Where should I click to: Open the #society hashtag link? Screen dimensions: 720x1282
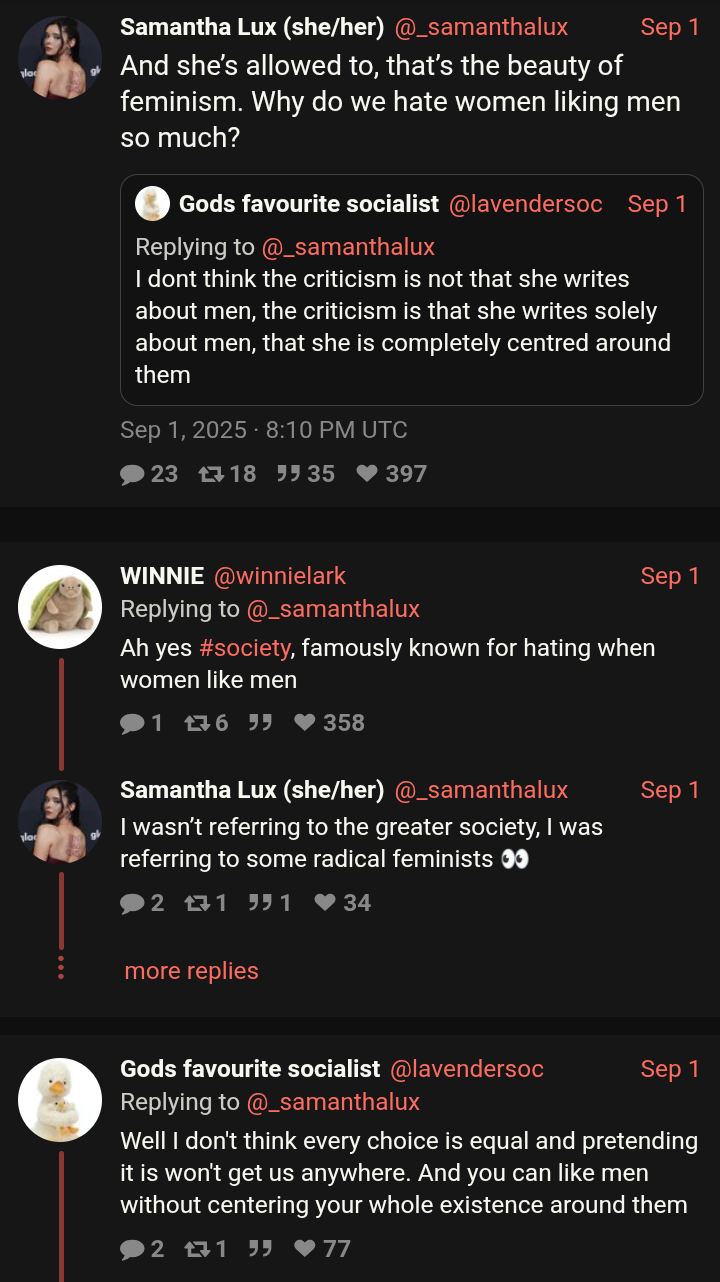[245, 648]
